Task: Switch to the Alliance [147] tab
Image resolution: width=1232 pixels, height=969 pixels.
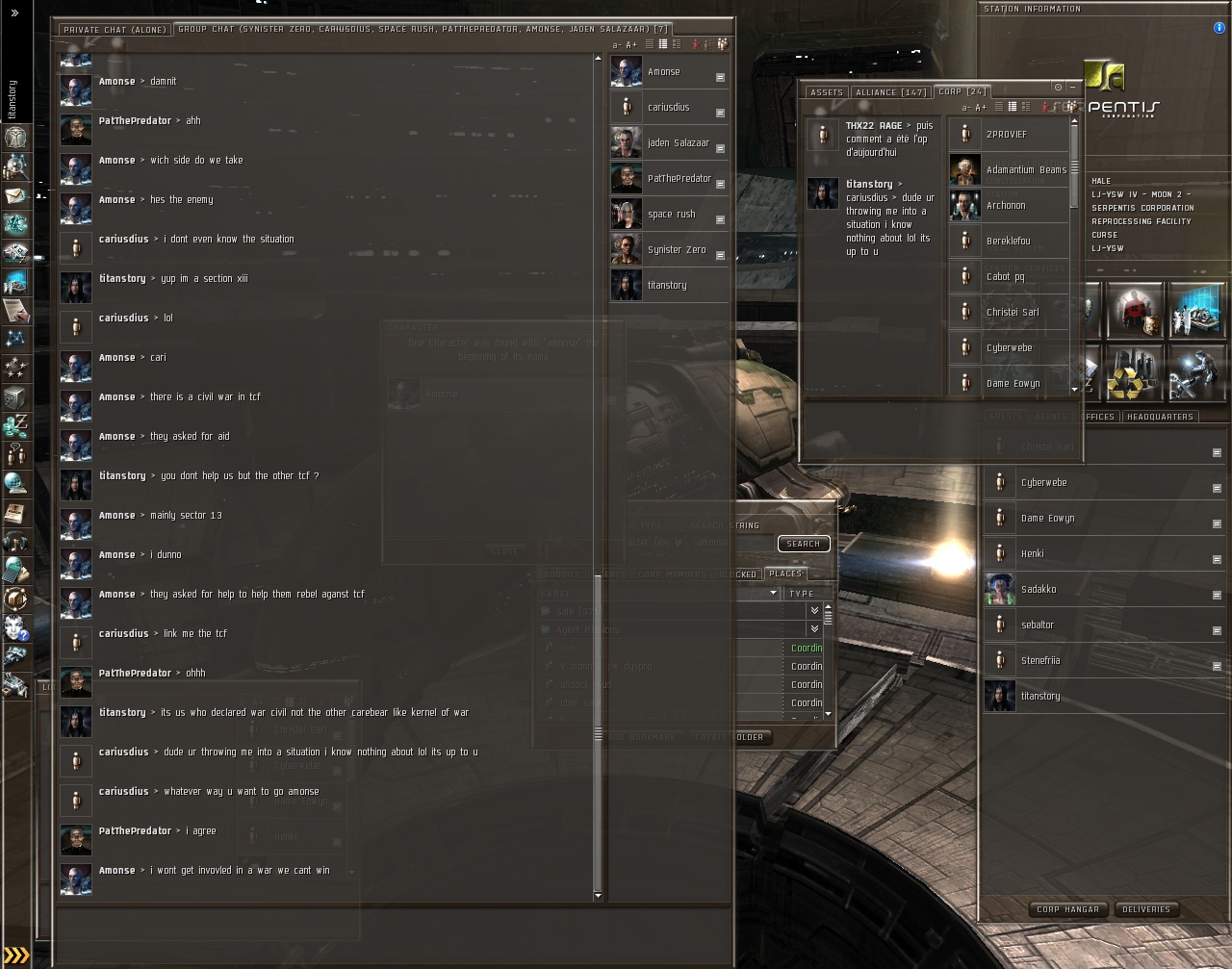Action: click(890, 92)
